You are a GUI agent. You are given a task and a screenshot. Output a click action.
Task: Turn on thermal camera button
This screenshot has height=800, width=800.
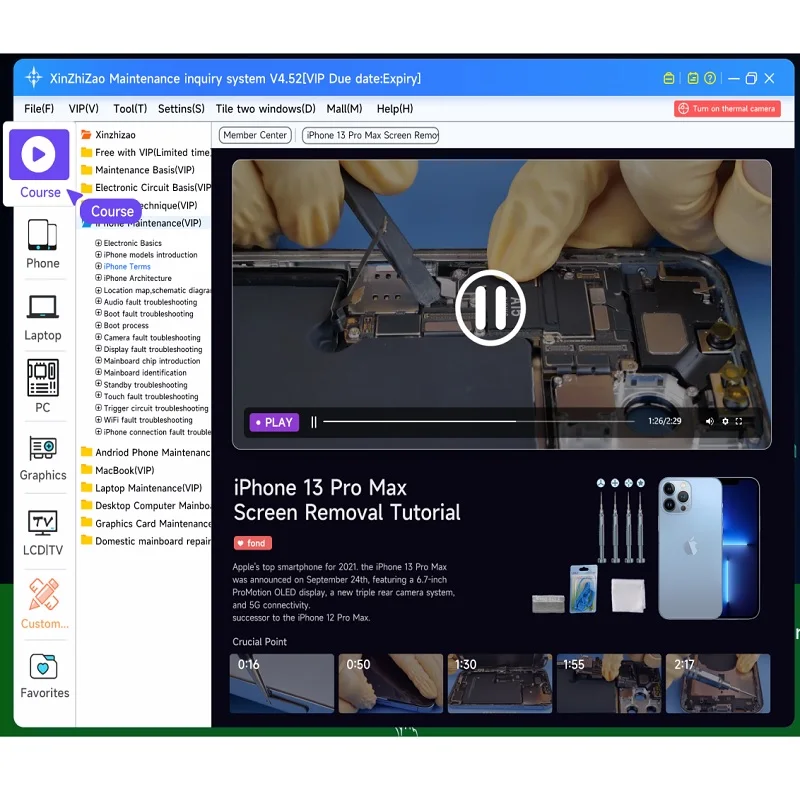coord(727,109)
